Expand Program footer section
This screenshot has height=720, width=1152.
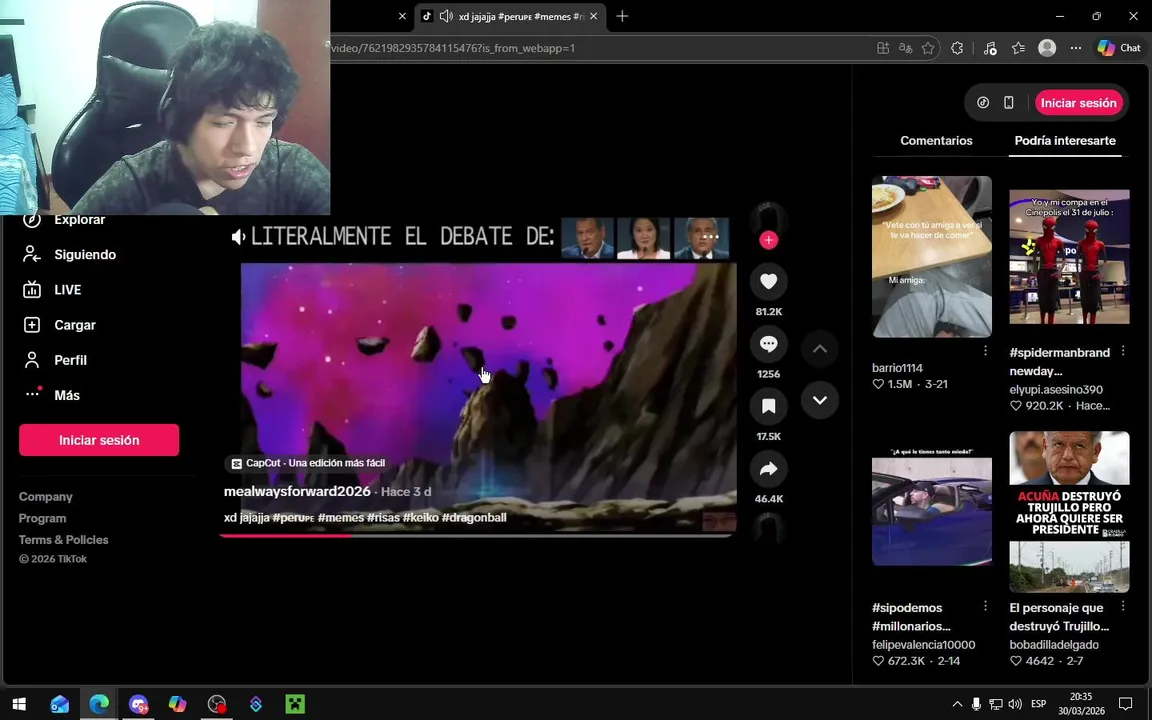click(43, 518)
